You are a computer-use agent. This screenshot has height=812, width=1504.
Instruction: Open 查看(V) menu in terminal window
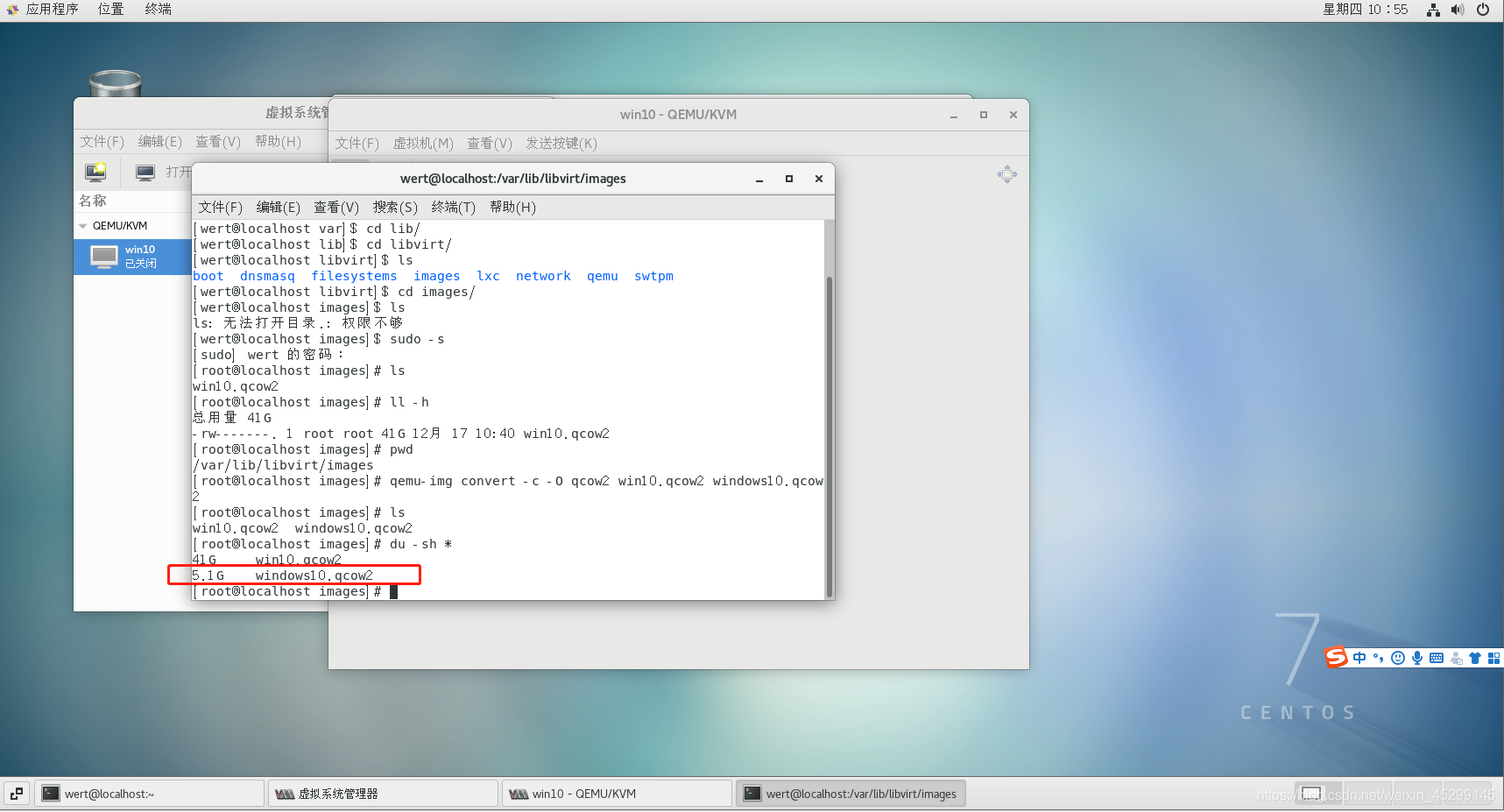336,207
